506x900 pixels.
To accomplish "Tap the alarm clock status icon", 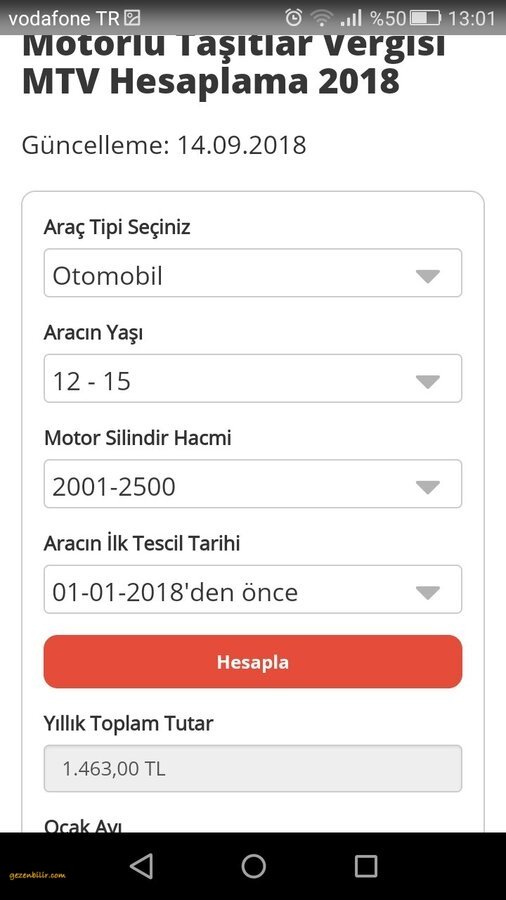I will point(294,18).
